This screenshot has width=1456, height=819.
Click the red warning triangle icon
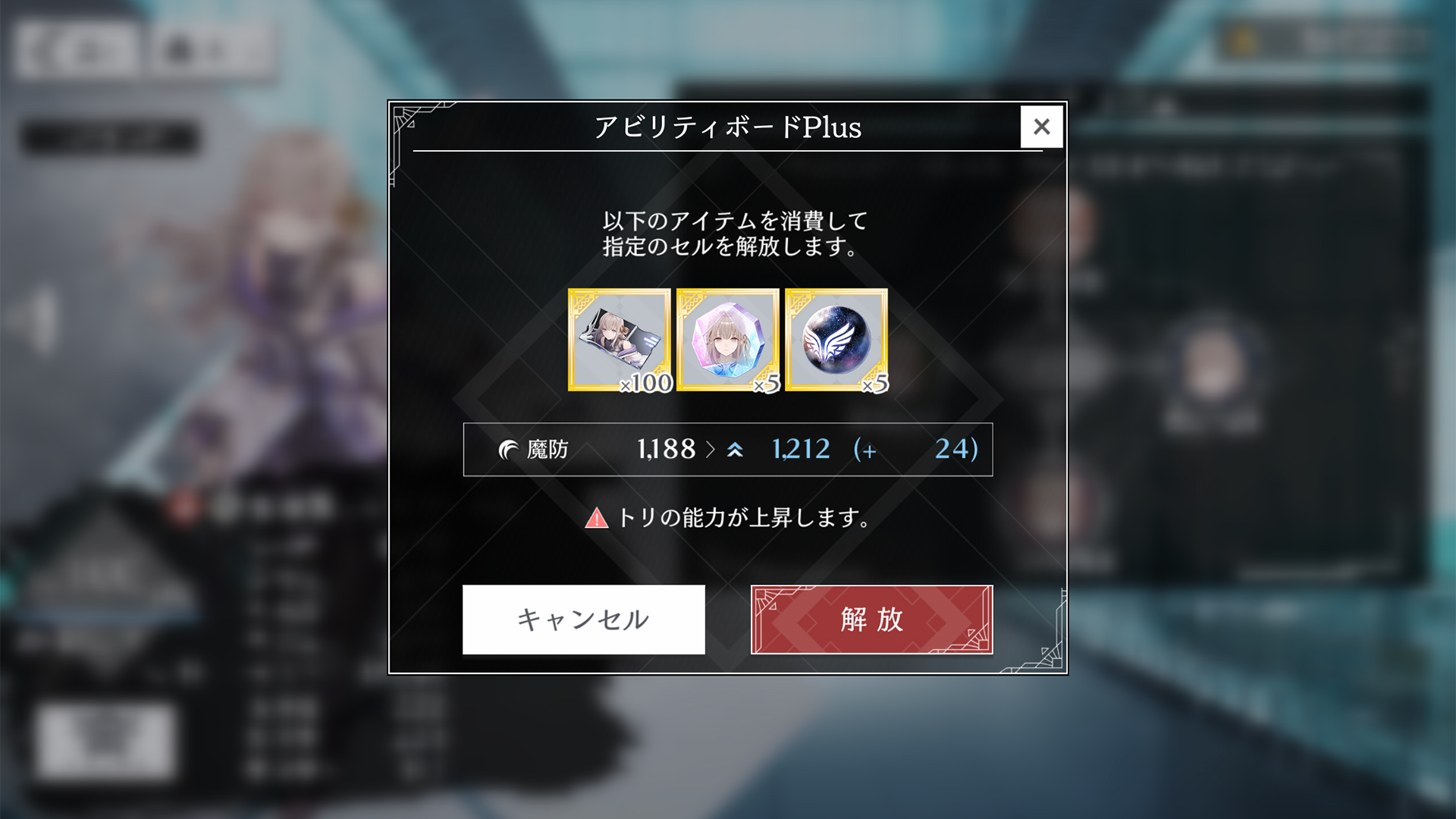pyautogui.click(x=597, y=518)
